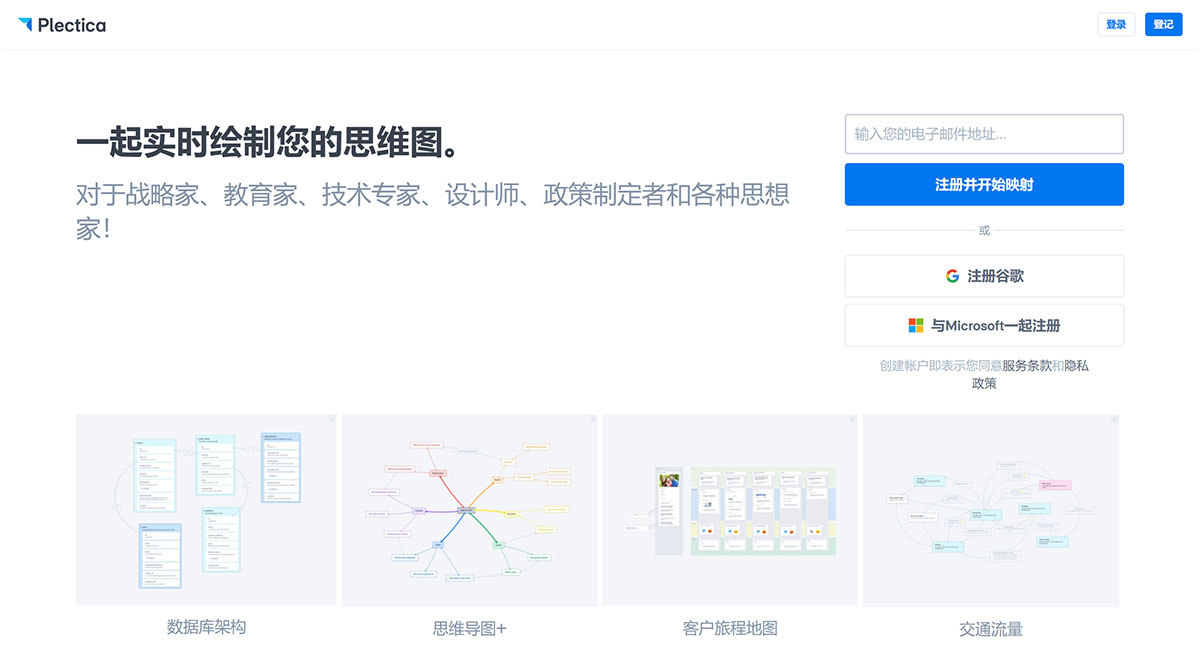Image resolution: width=1200 pixels, height=672 pixels.
Task: Select the 客户旅程地图 caption label
Action: 729,628
